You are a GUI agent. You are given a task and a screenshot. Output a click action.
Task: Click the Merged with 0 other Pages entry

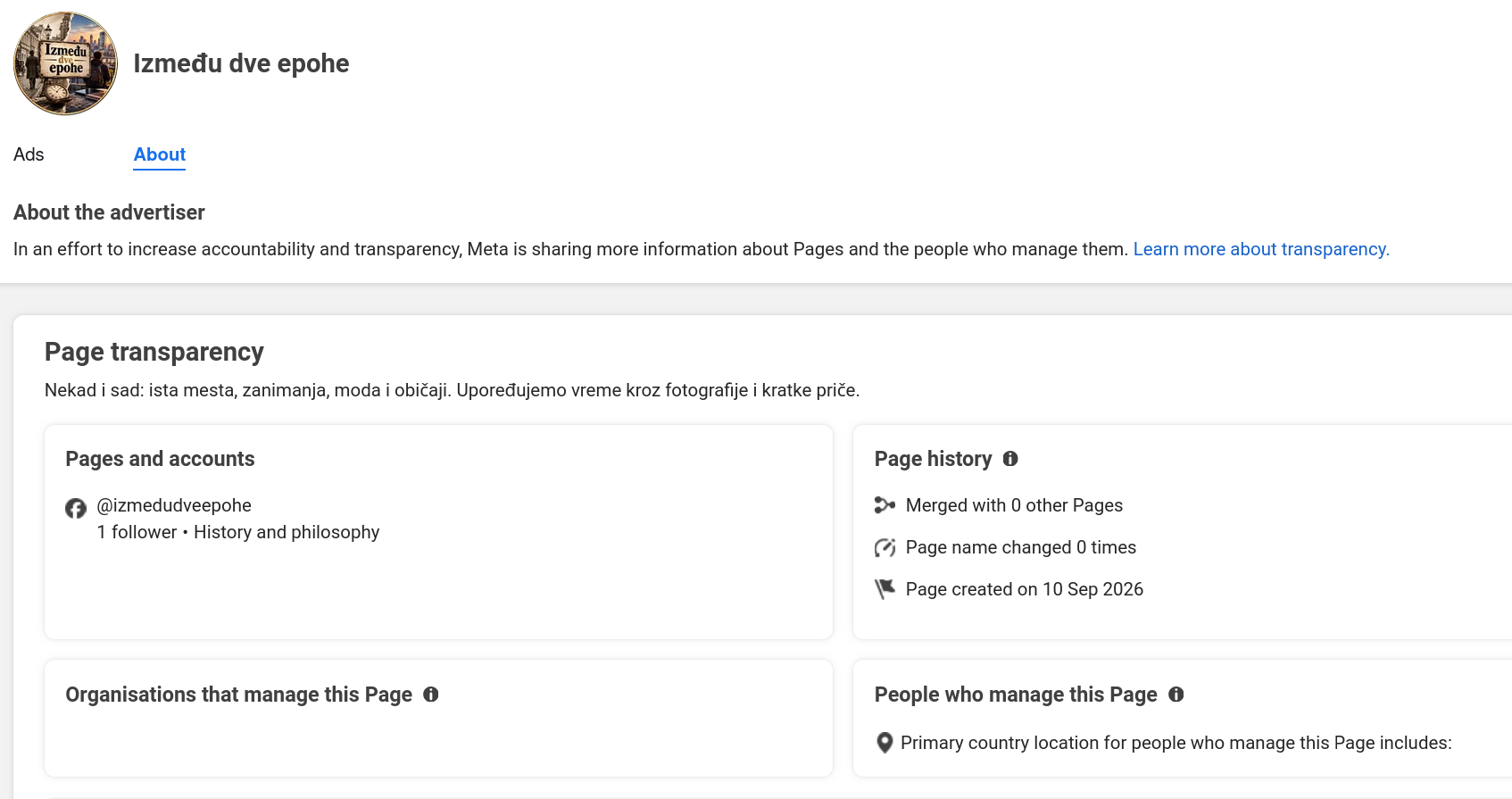[1014, 505]
